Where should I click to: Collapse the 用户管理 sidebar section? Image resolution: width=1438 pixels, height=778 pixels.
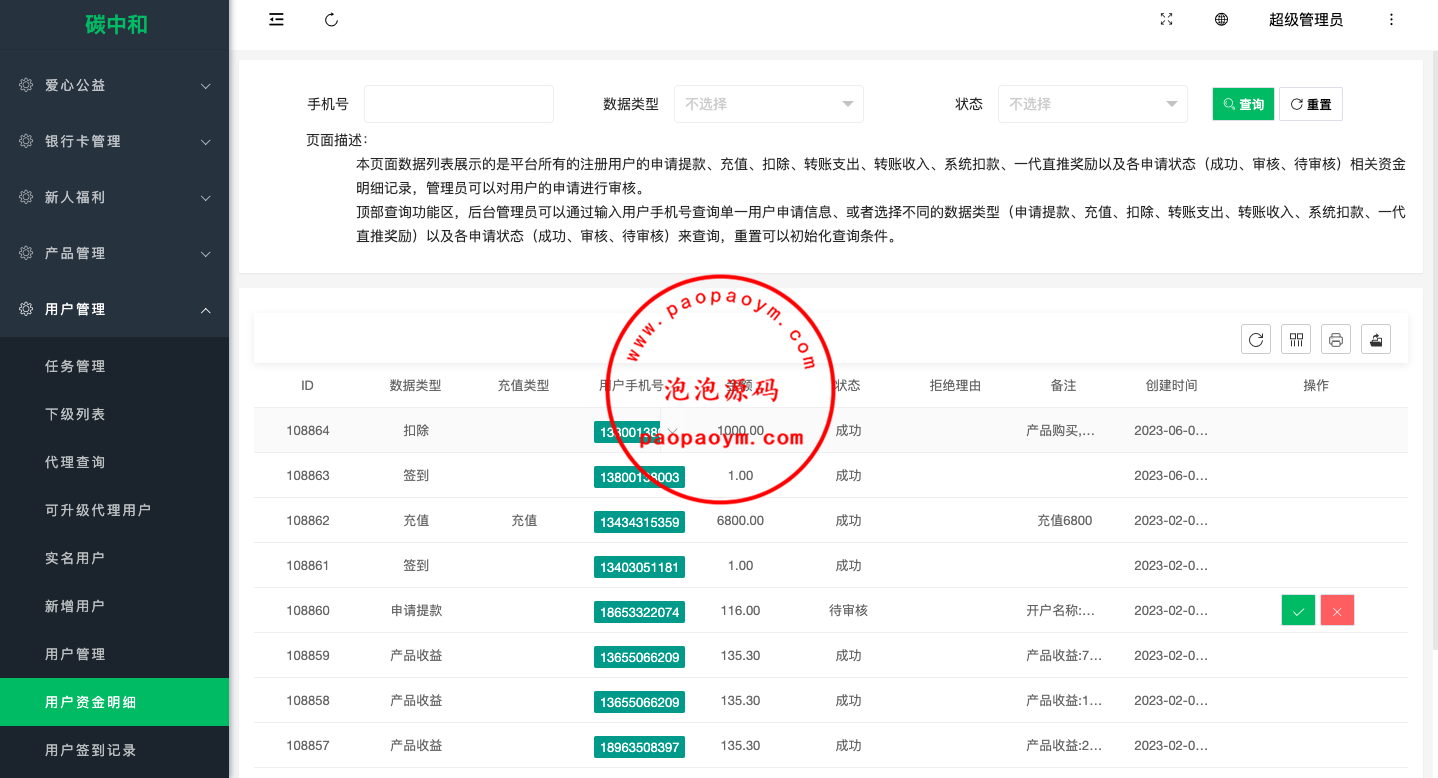(115, 310)
